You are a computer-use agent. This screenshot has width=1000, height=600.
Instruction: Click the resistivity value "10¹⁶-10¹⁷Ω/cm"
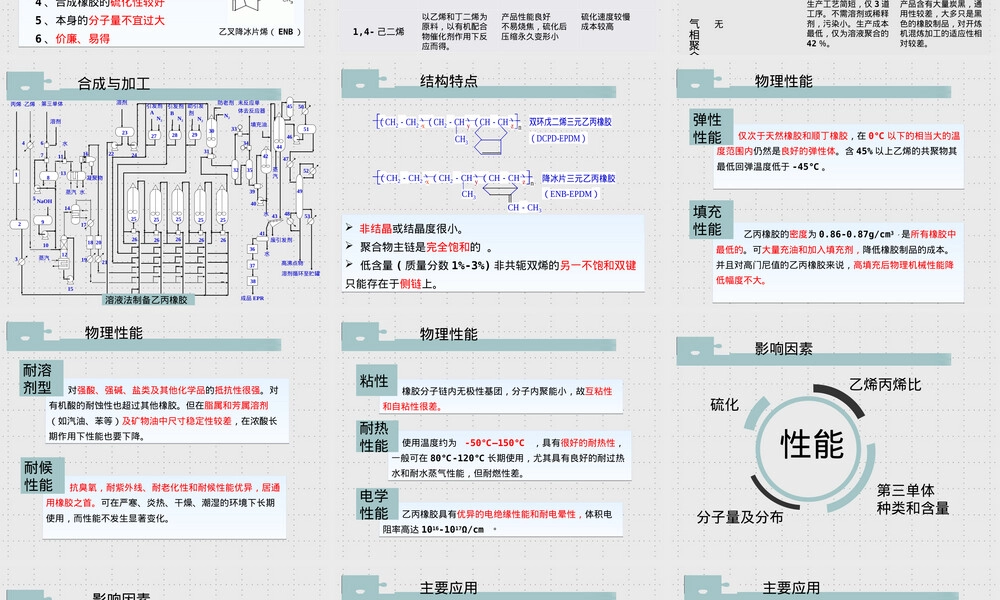coord(452,530)
